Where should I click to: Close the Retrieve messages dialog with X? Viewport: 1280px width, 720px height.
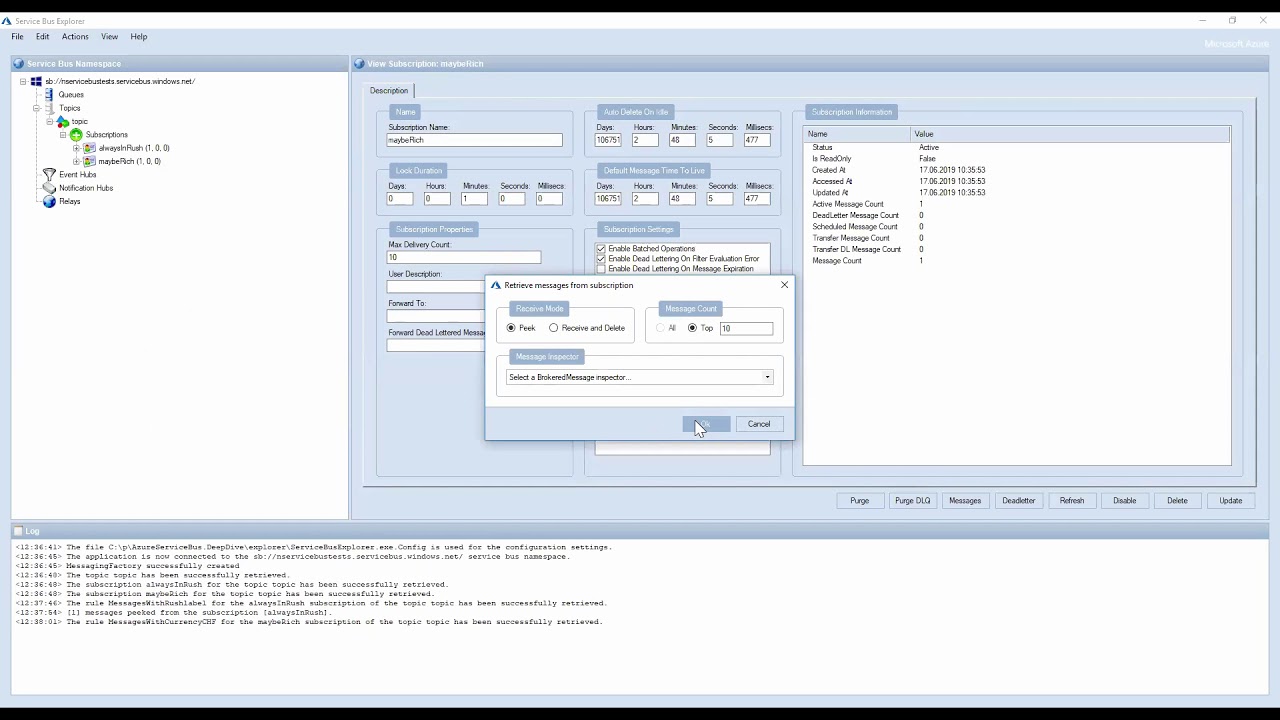click(x=784, y=285)
